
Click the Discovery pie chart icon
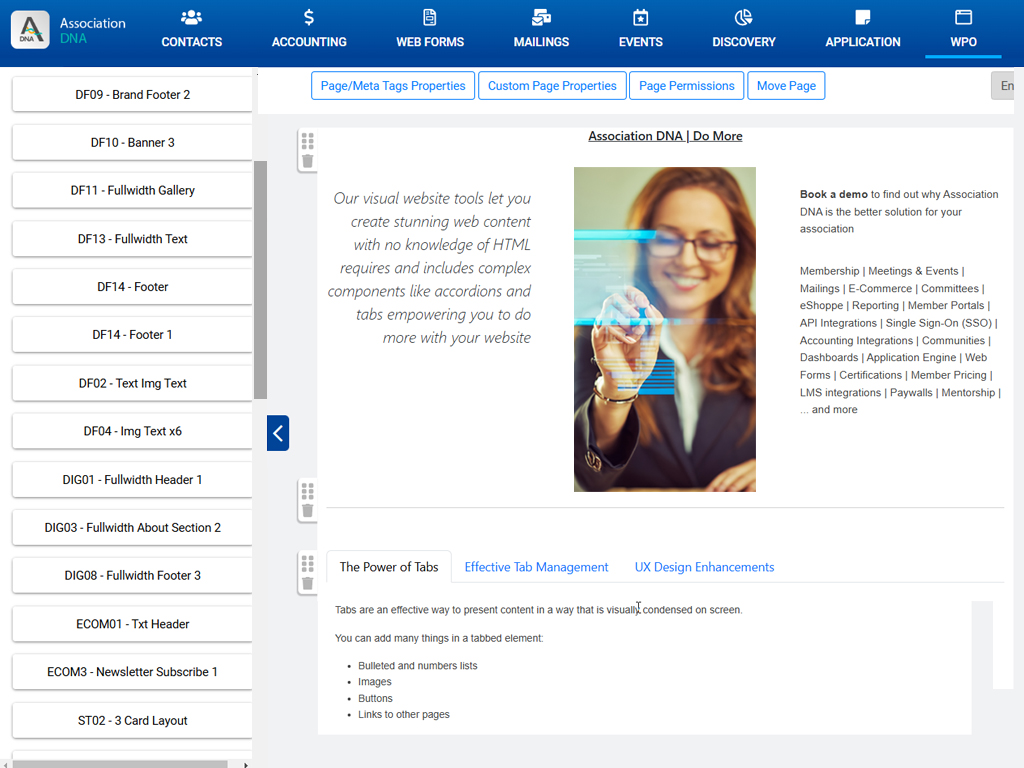click(744, 17)
